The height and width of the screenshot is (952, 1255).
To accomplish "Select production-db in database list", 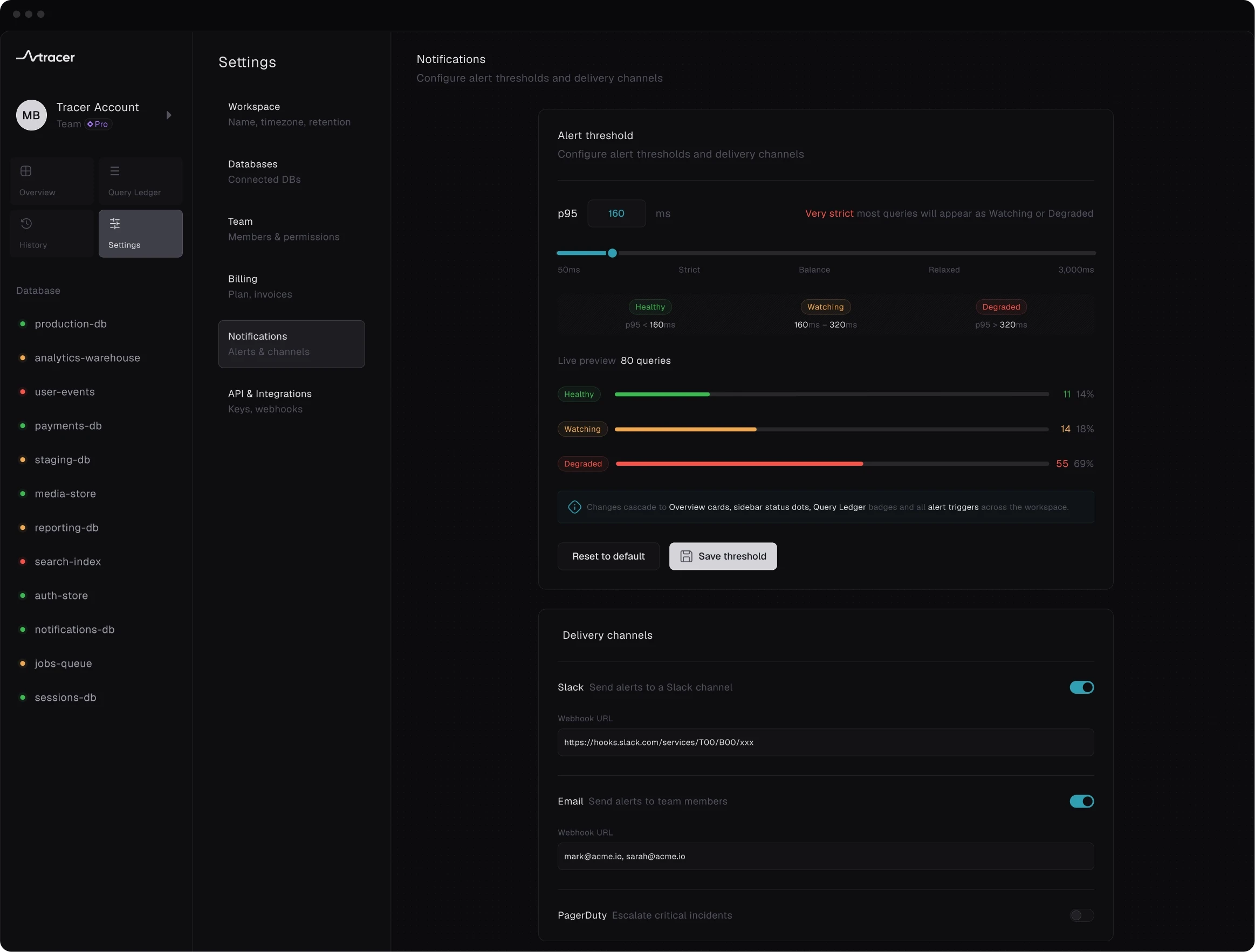I will 70,324.
